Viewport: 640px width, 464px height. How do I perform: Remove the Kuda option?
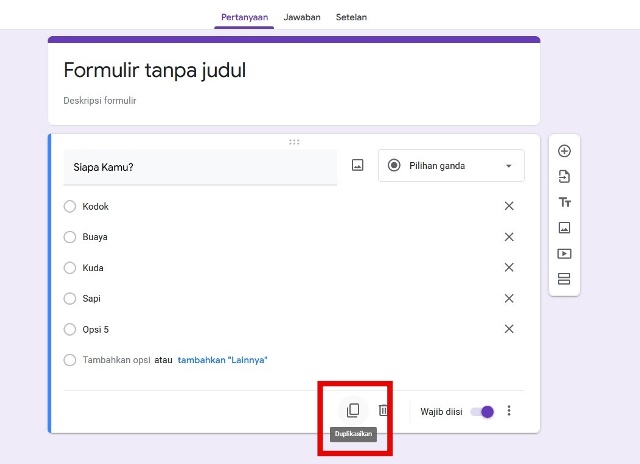(x=509, y=267)
